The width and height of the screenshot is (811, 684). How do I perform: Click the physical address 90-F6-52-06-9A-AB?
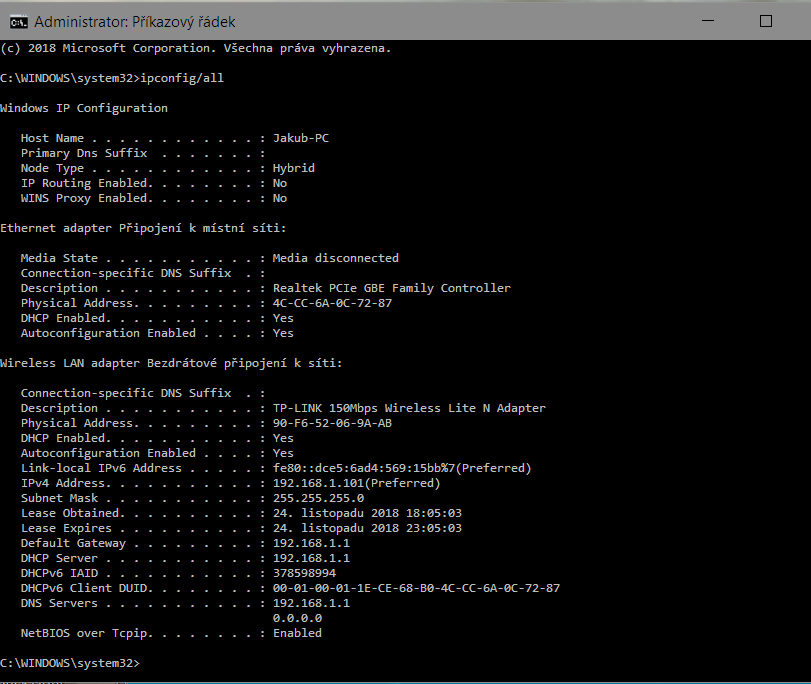pos(332,423)
